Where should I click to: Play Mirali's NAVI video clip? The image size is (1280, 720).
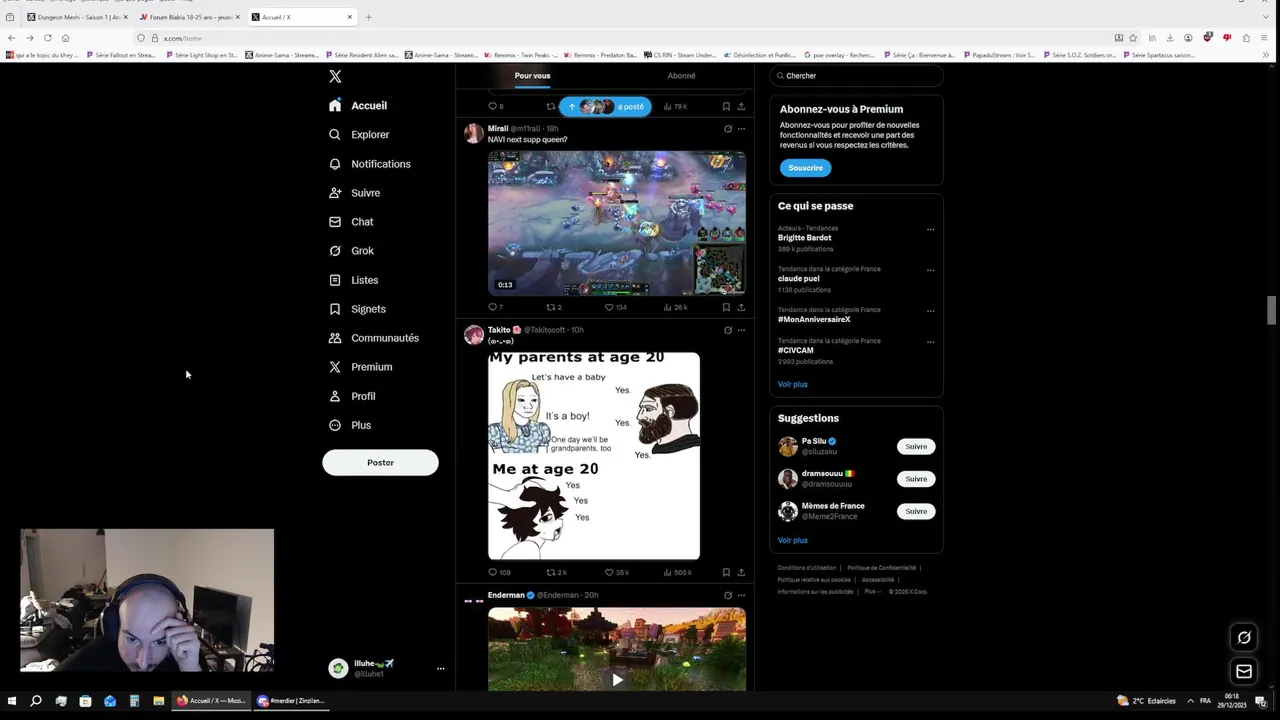(x=616, y=223)
